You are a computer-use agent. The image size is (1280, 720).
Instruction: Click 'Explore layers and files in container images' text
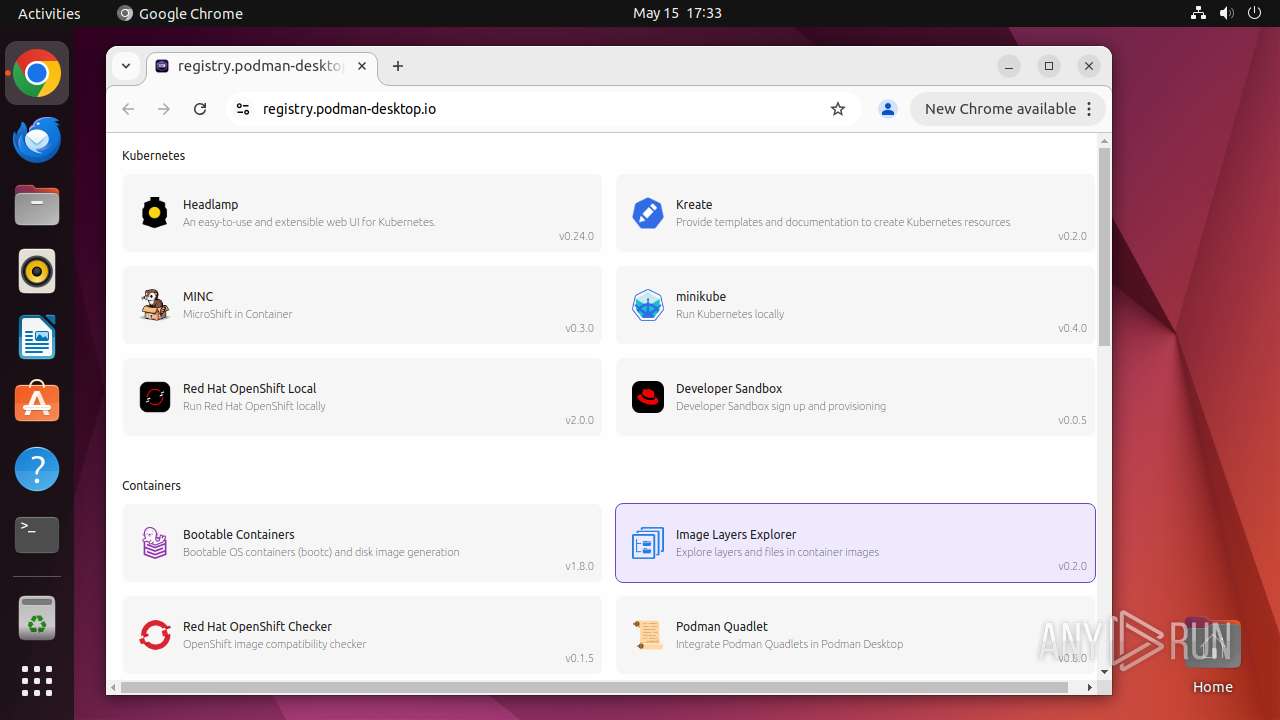click(777, 552)
